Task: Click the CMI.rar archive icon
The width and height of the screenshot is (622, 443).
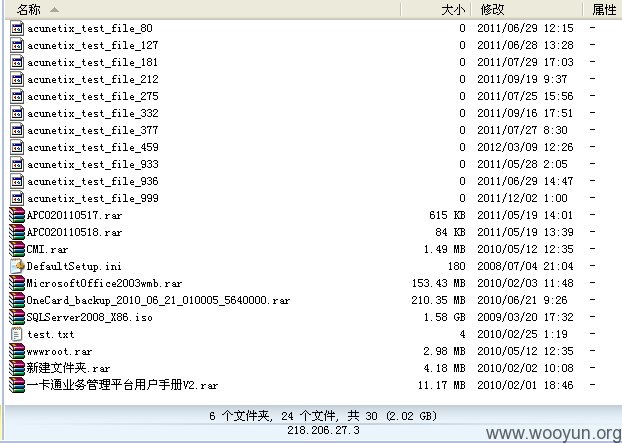Action: coord(17,249)
